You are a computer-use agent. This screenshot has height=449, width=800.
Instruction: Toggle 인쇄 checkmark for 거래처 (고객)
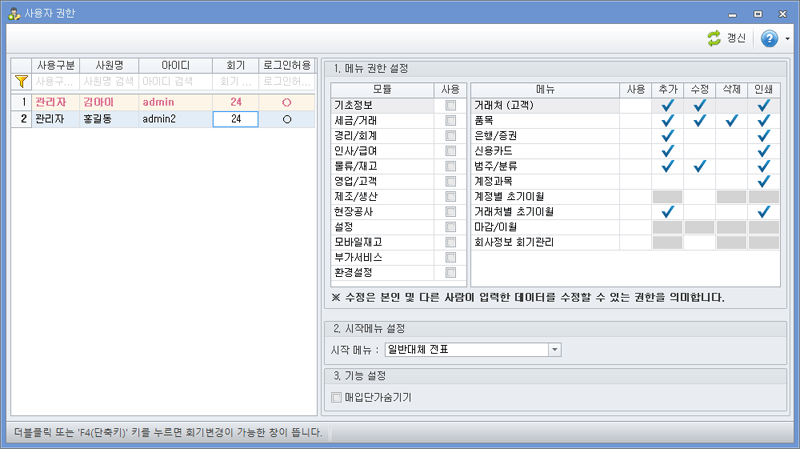point(763,105)
